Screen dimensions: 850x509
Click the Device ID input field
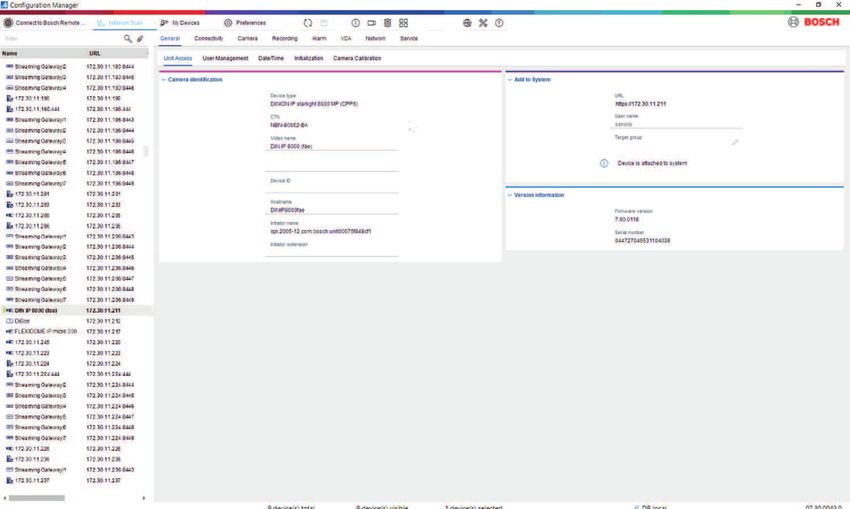tap(333, 188)
